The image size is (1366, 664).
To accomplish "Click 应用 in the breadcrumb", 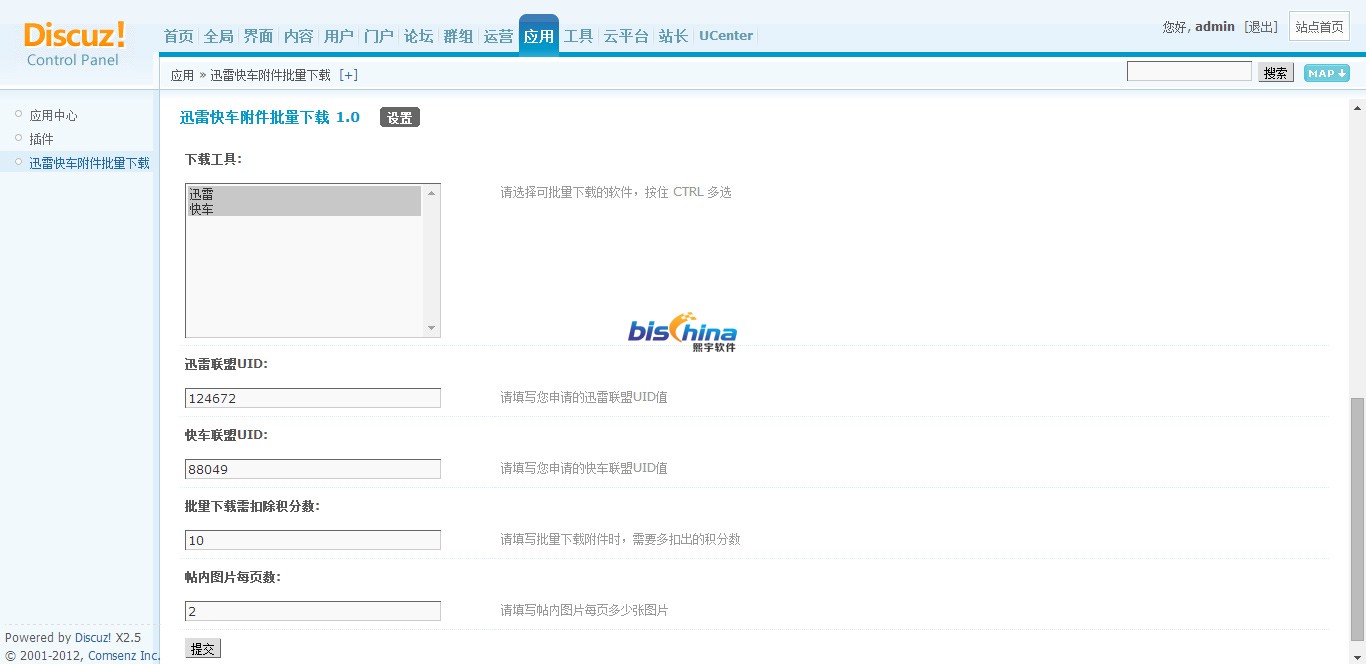I will click(x=182, y=75).
